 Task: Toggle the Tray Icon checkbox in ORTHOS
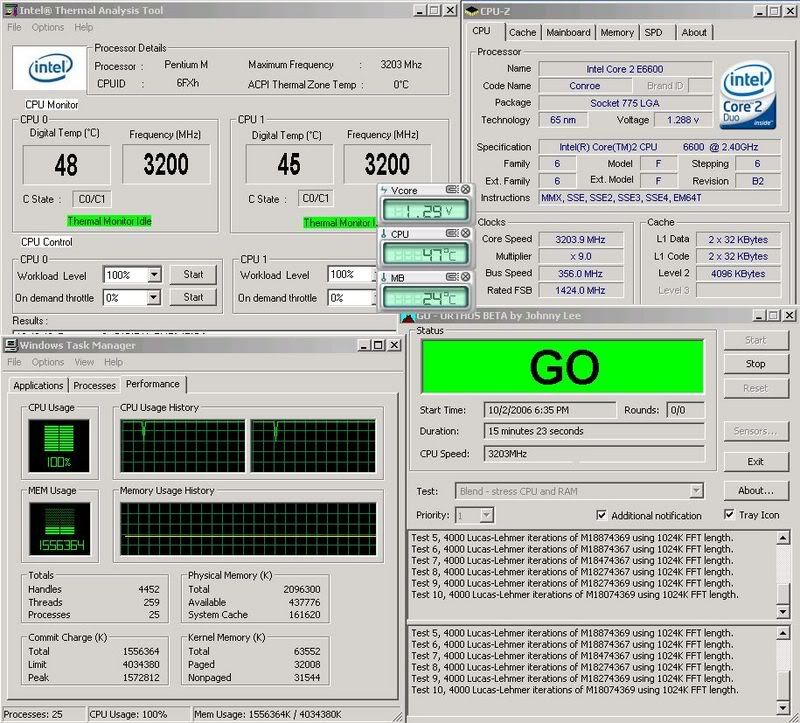pyautogui.click(x=729, y=514)
